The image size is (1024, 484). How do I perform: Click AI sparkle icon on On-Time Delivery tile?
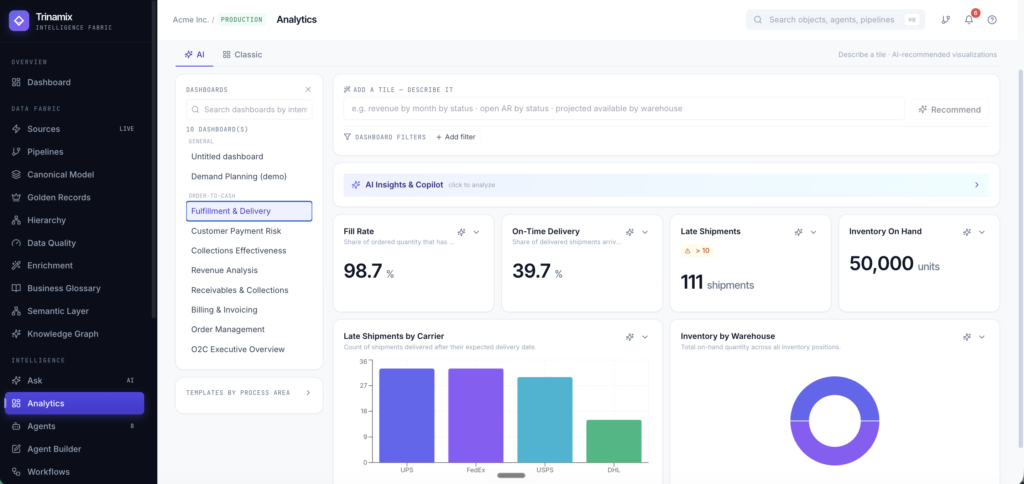(x=630, y=232)
